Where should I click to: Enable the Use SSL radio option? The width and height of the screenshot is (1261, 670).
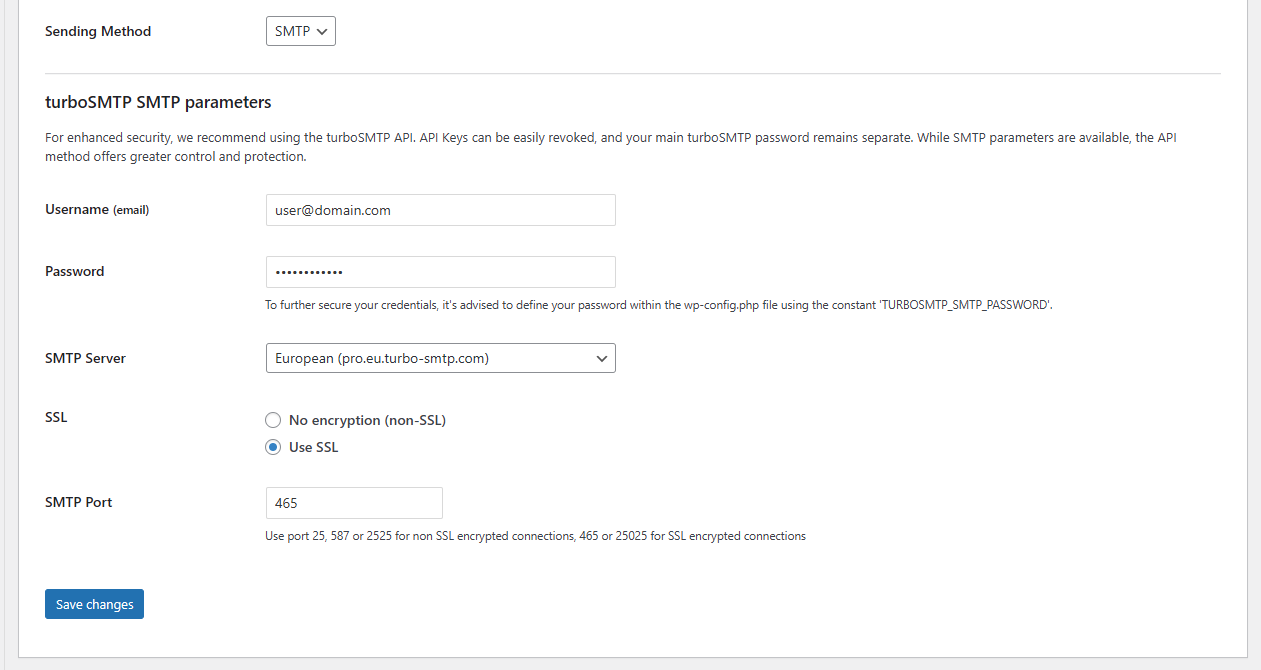pos(273,447)
